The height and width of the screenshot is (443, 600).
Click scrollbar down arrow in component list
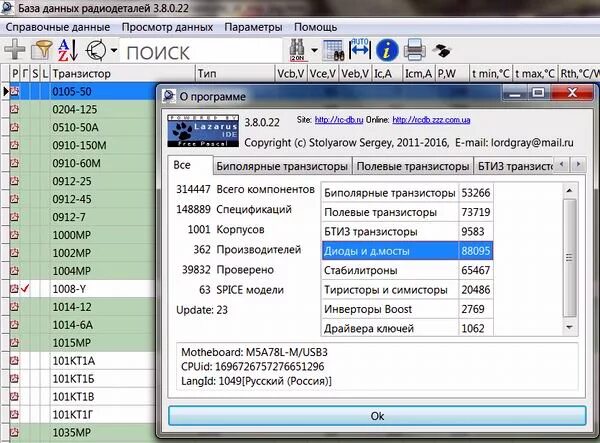point(569,327)
